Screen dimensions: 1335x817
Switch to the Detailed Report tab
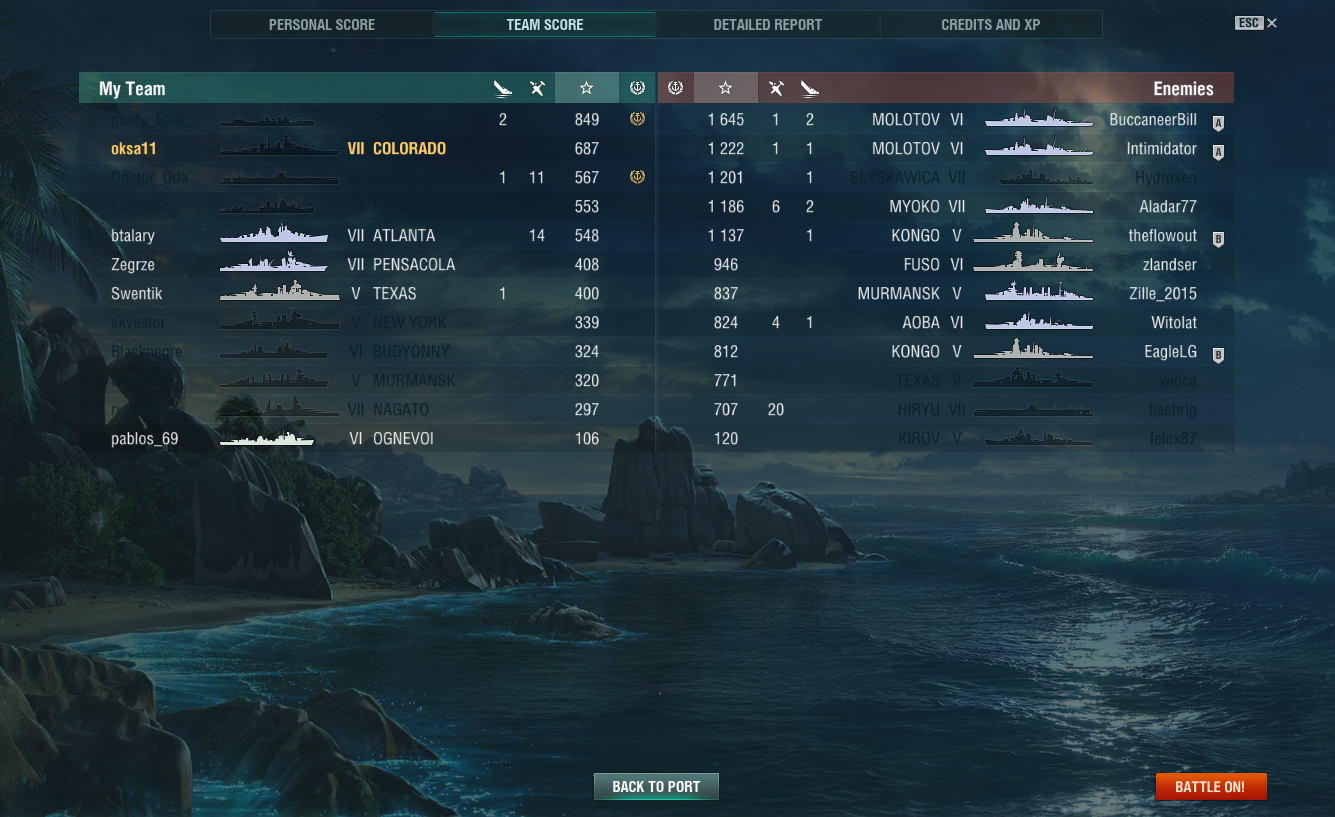[x=767, y=24]
